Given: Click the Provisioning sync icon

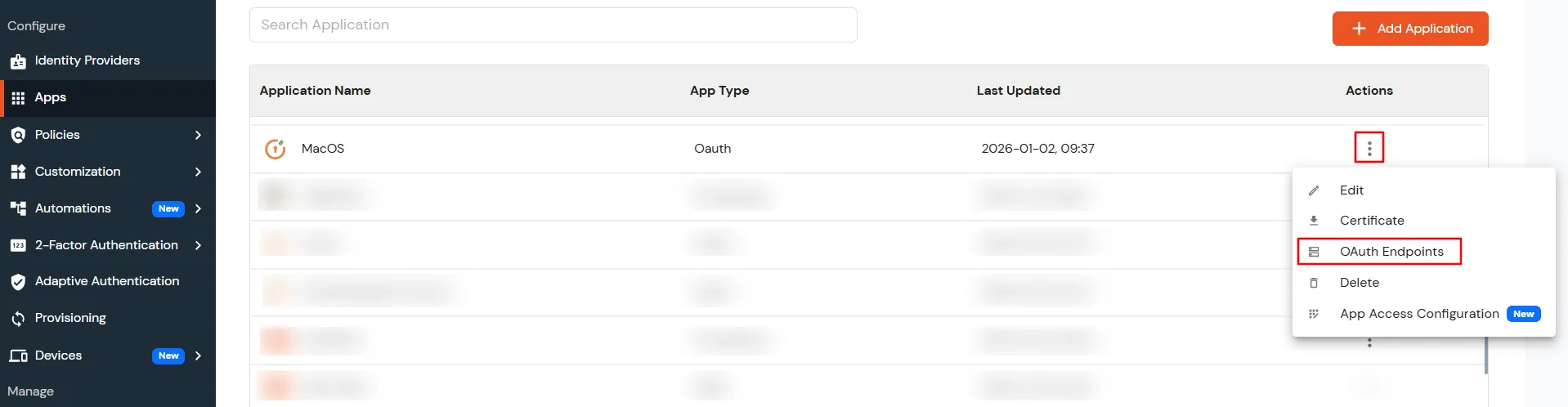Looking at the screenshot, I should tap(18, 319).
